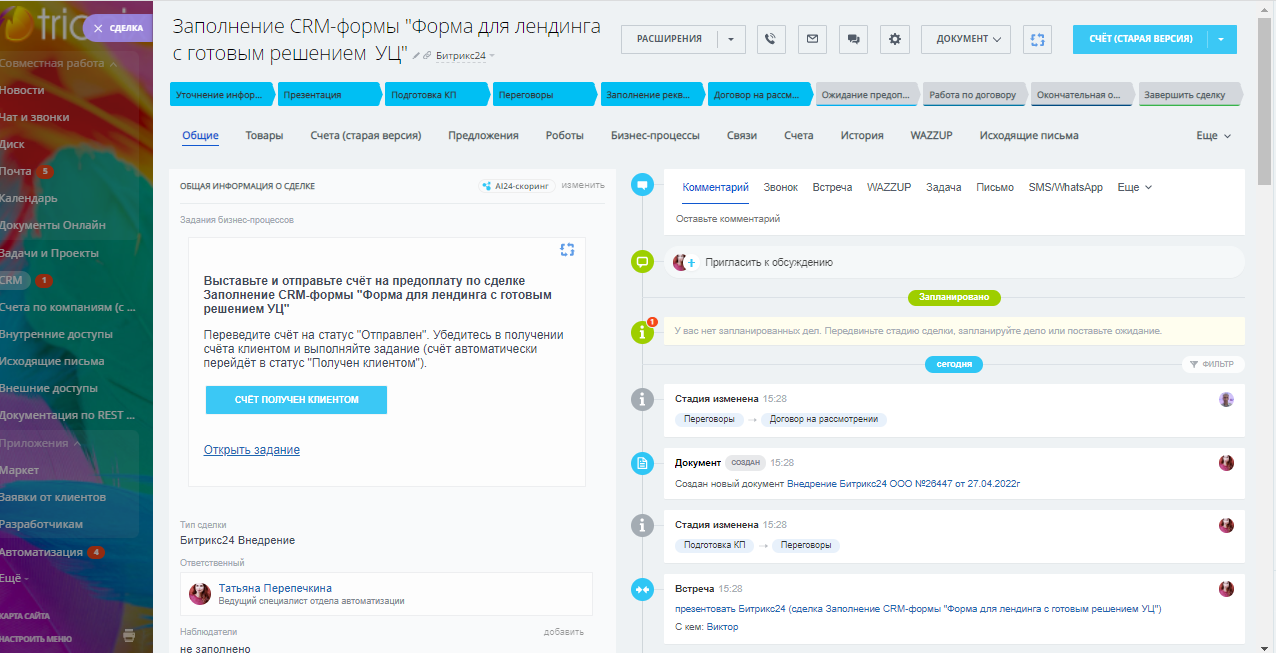The image size is (1276, 653).
Task: Open the Документ dropdown
Action: point(965,39)
